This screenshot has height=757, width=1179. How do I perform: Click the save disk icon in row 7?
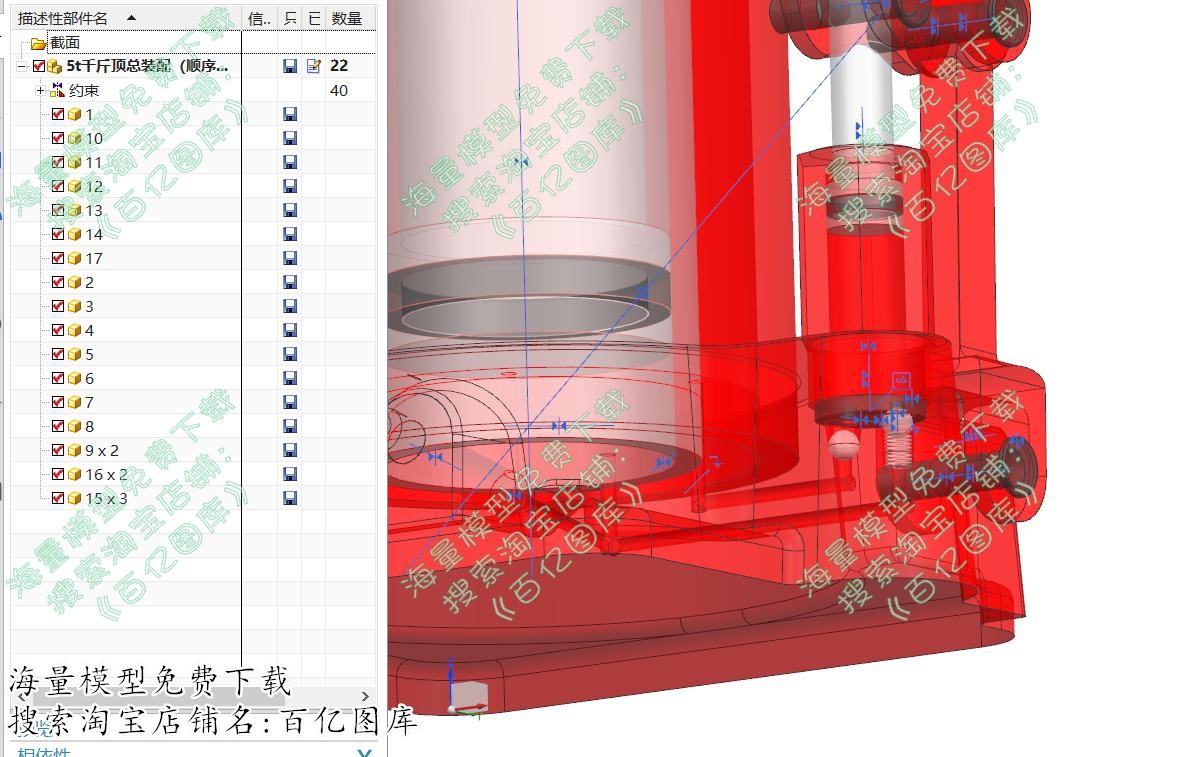pos(289,402)
